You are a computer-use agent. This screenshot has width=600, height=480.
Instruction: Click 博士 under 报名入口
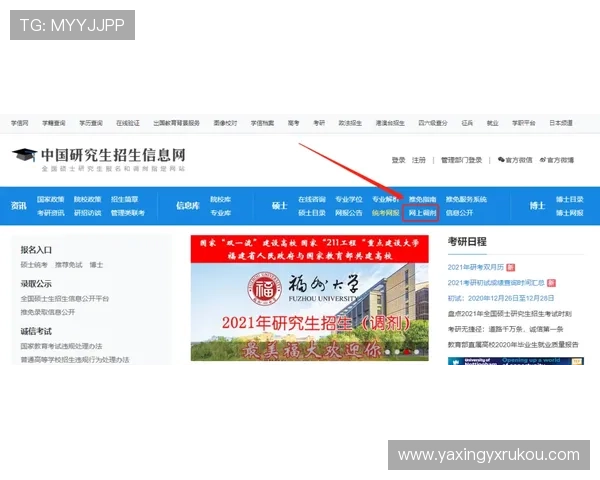[96, 265]
